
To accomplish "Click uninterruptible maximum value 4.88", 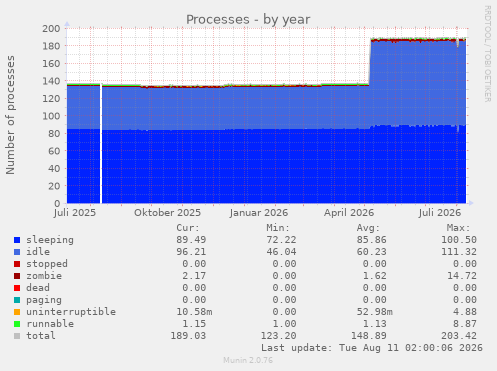I will (465, 312).
